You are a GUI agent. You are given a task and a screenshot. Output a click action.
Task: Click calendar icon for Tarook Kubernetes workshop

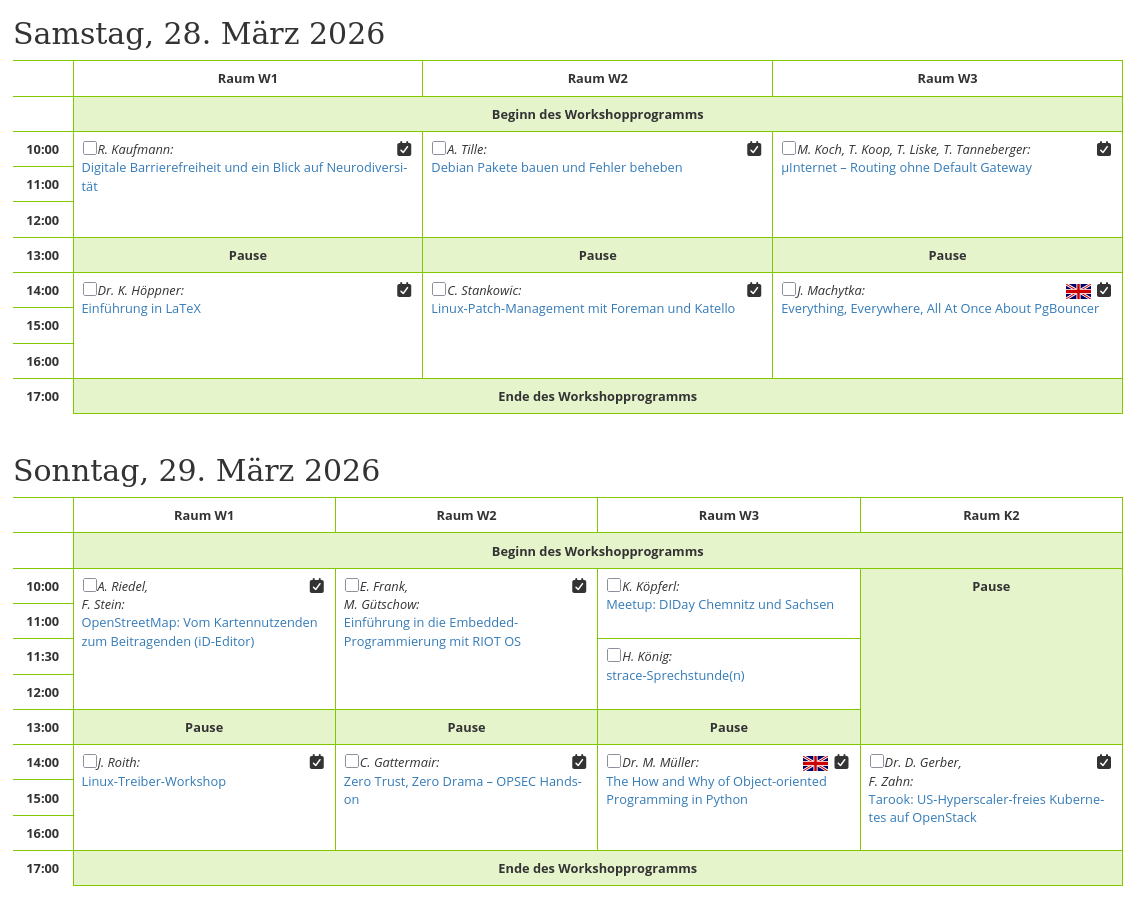(x=1104, y=762)
